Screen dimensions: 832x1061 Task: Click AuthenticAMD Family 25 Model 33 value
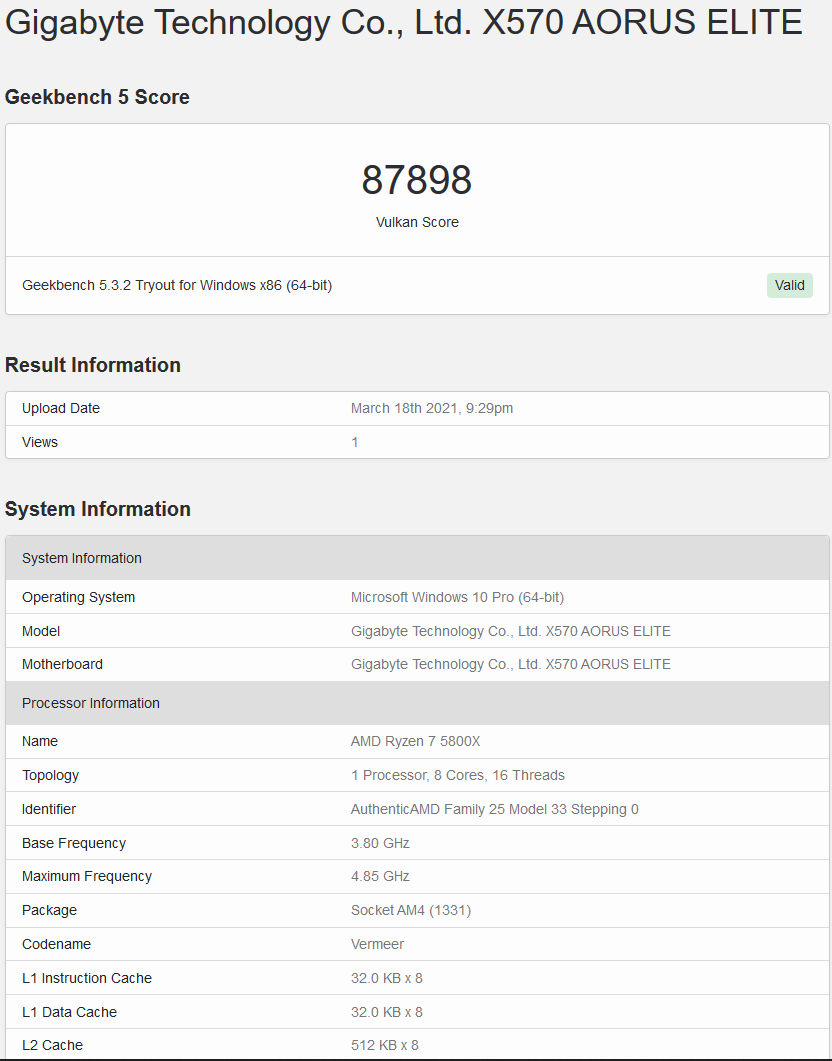click(x=494, y=809)
